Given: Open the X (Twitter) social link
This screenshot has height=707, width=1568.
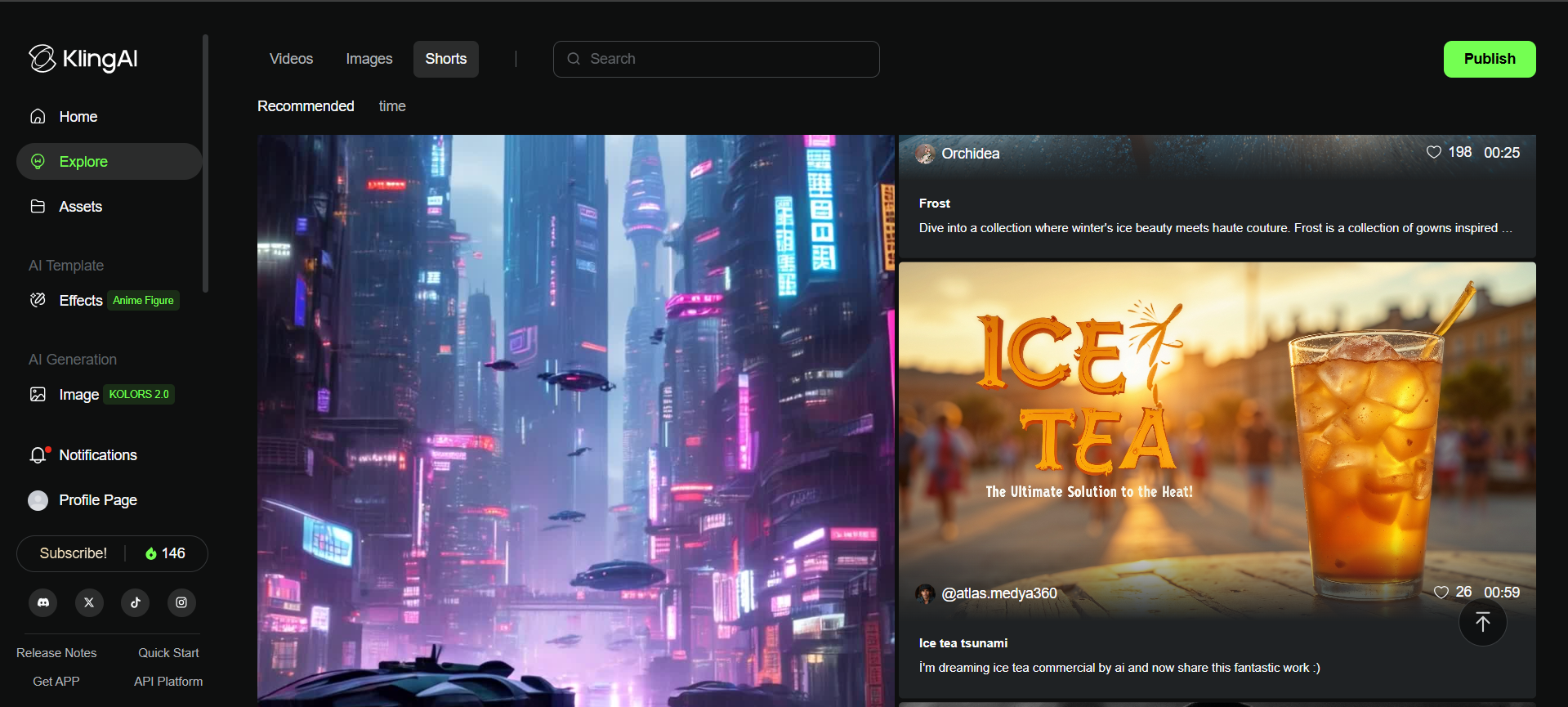Looking at the screenshot, I should (x=89, y=602).
